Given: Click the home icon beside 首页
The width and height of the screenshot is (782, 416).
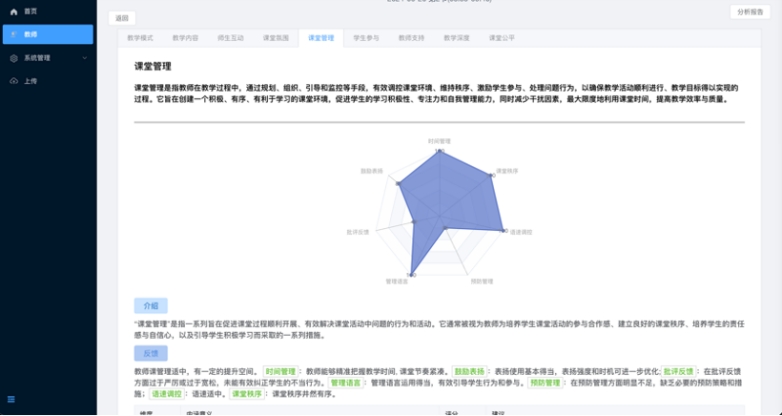Looking at the screenshot, I should tap(14, 11).
